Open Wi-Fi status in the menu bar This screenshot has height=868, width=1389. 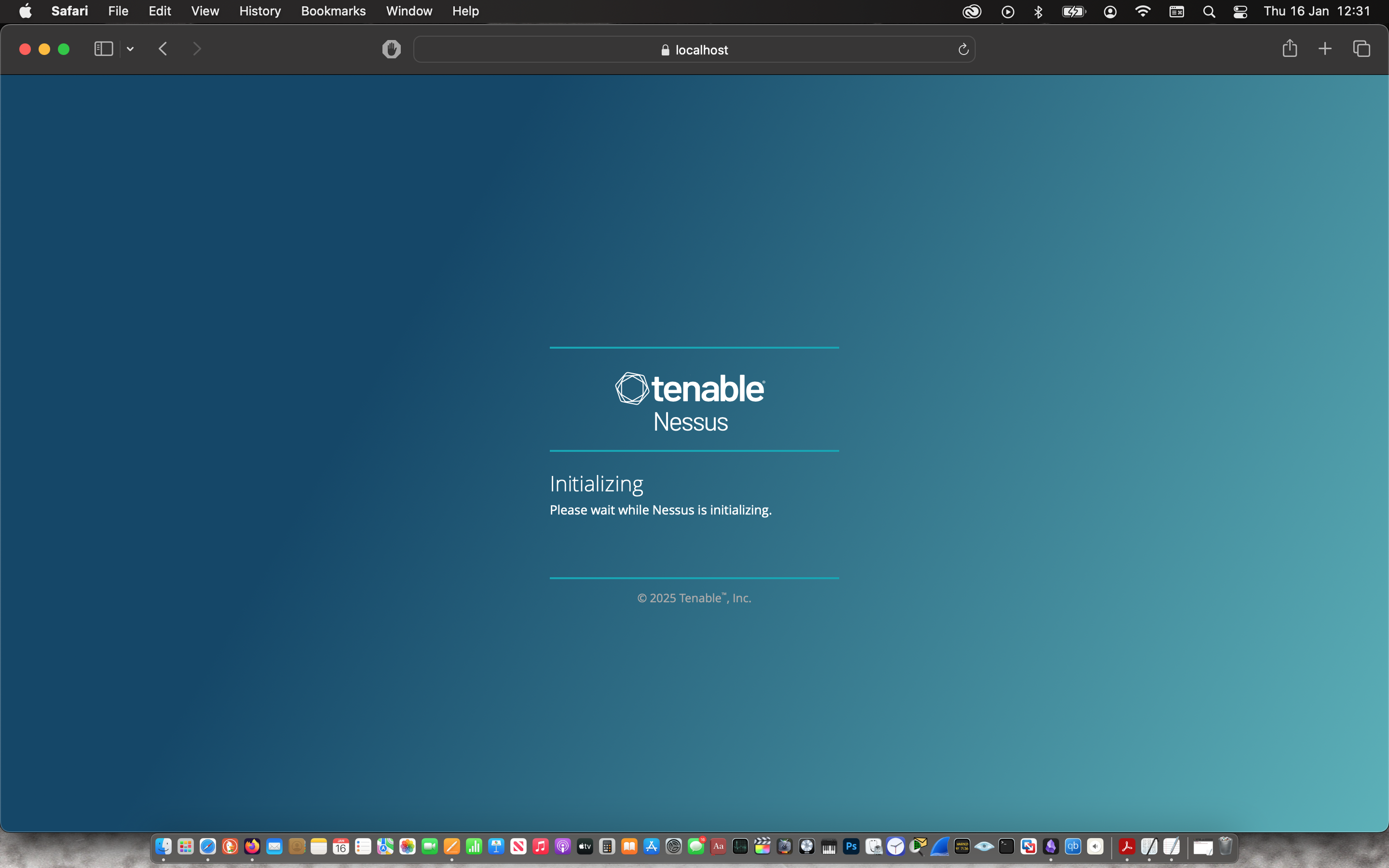coord(1143,12)
